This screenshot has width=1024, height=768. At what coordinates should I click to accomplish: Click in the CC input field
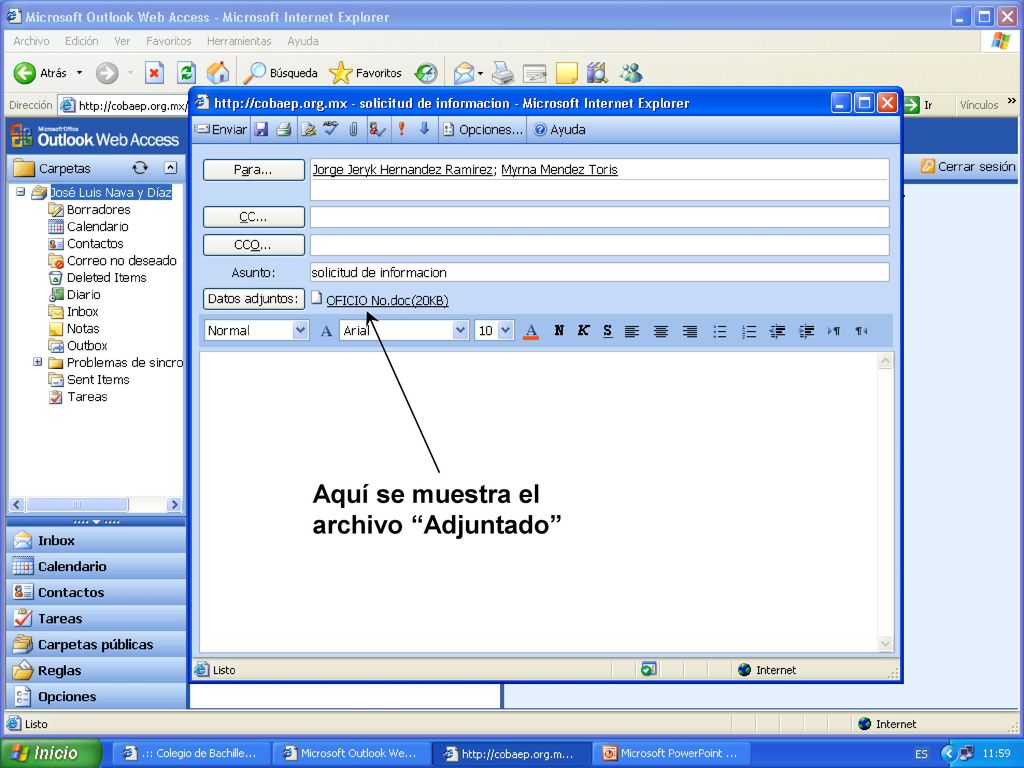click(x=599, y=217)
